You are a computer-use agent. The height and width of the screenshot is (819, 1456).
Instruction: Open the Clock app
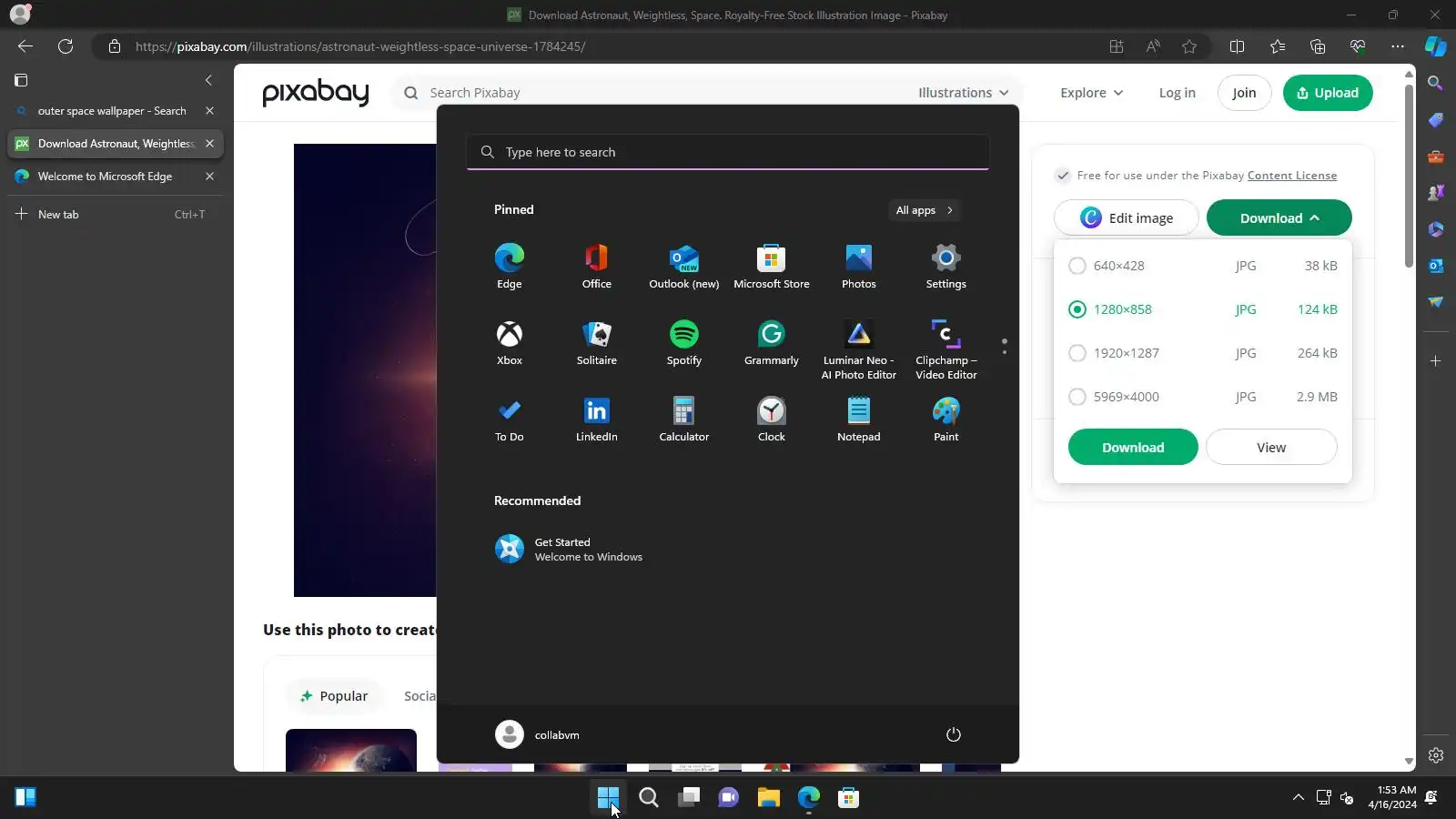click(x=771, y=419)
